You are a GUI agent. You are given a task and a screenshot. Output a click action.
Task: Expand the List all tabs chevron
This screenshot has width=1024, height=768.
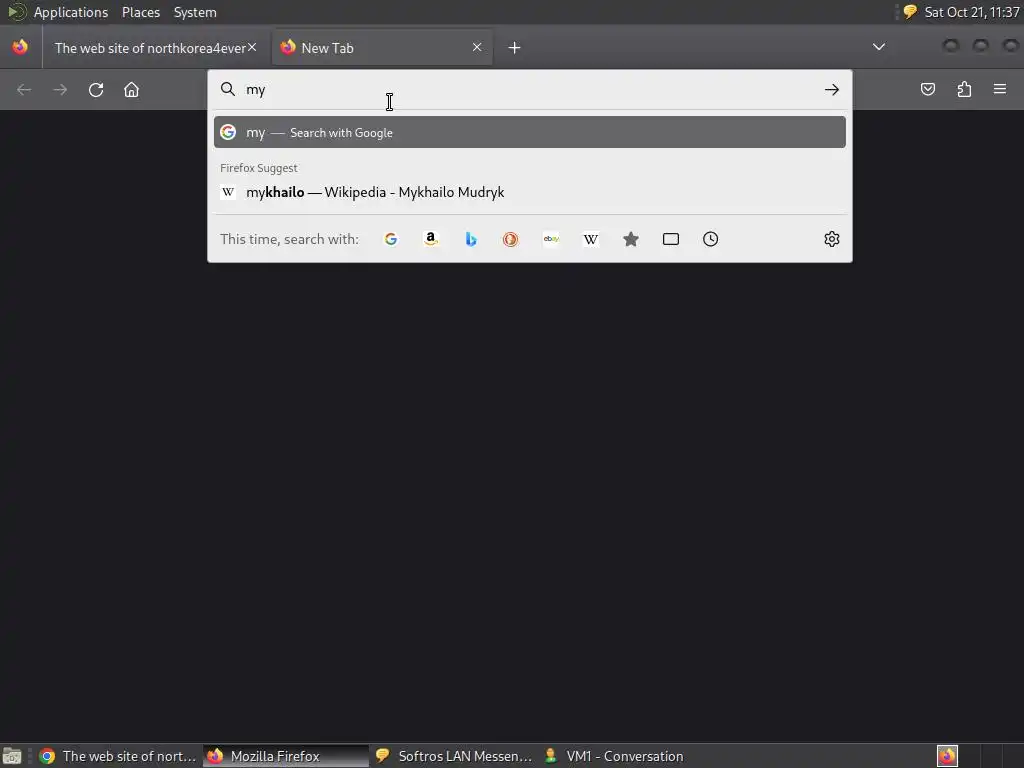[x=879, y=47]
